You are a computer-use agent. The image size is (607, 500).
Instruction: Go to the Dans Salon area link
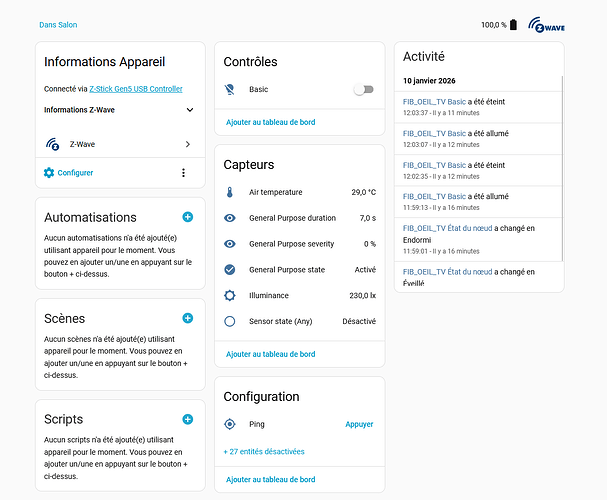tap(58, 25)
